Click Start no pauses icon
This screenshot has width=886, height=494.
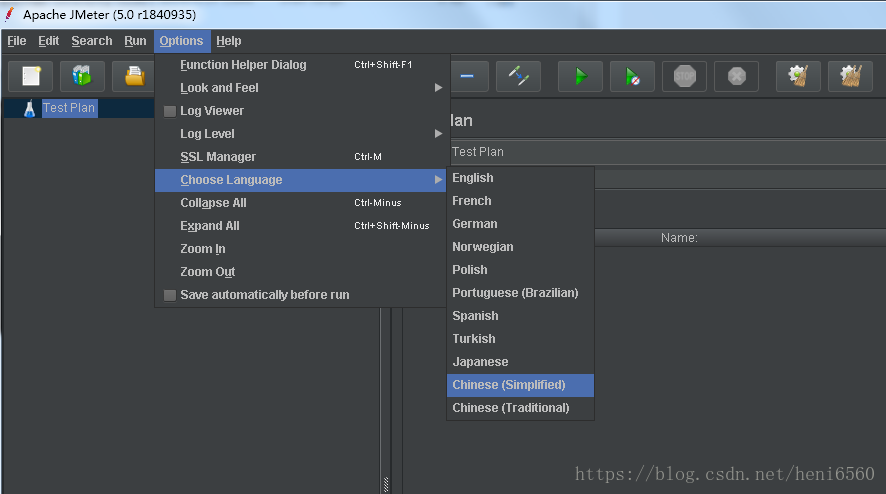(x=632, y=76)
